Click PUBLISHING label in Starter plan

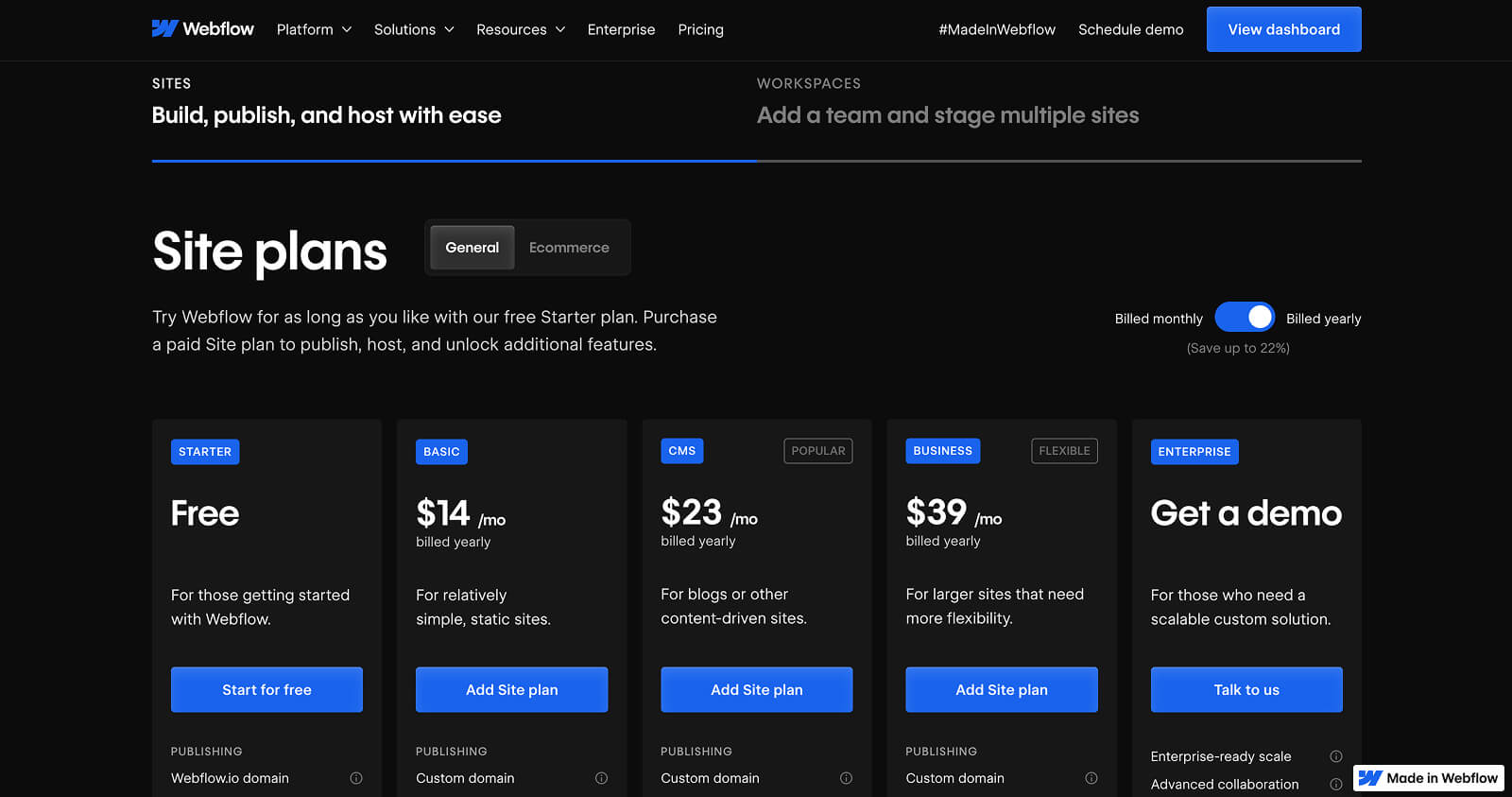pos(206,752)
